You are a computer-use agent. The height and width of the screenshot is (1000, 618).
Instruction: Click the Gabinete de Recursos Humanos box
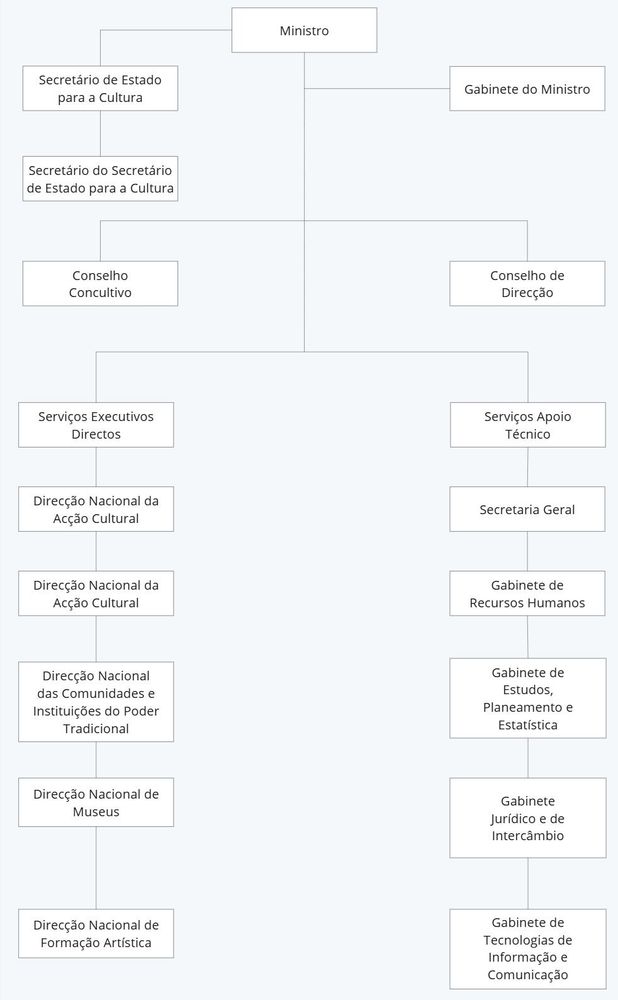tap(527, 593)
